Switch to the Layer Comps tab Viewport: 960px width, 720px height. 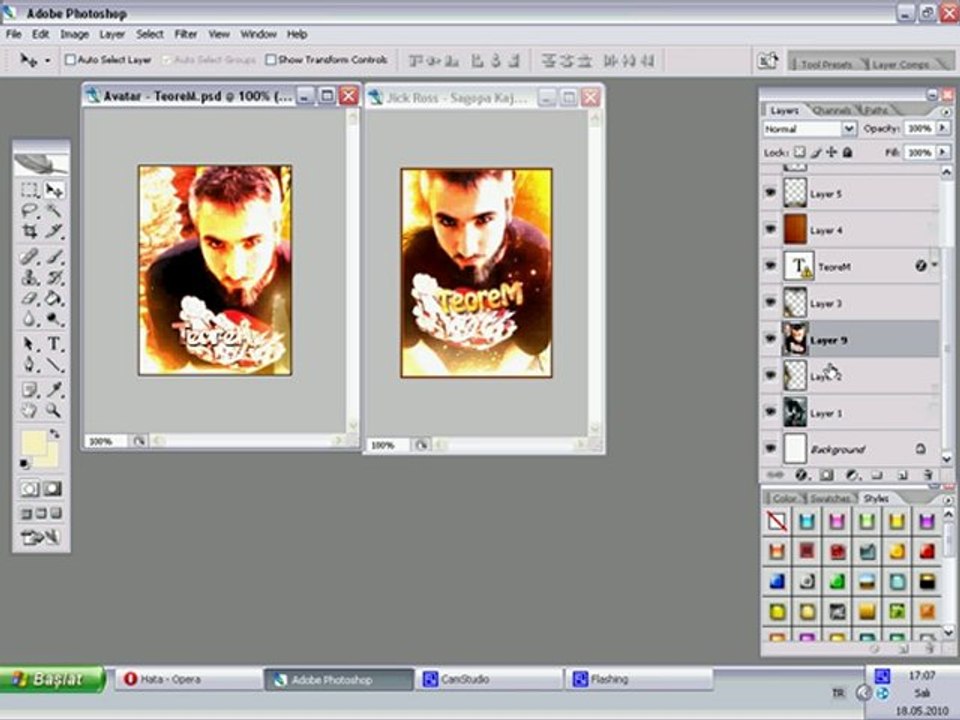(x=900, y=64)
